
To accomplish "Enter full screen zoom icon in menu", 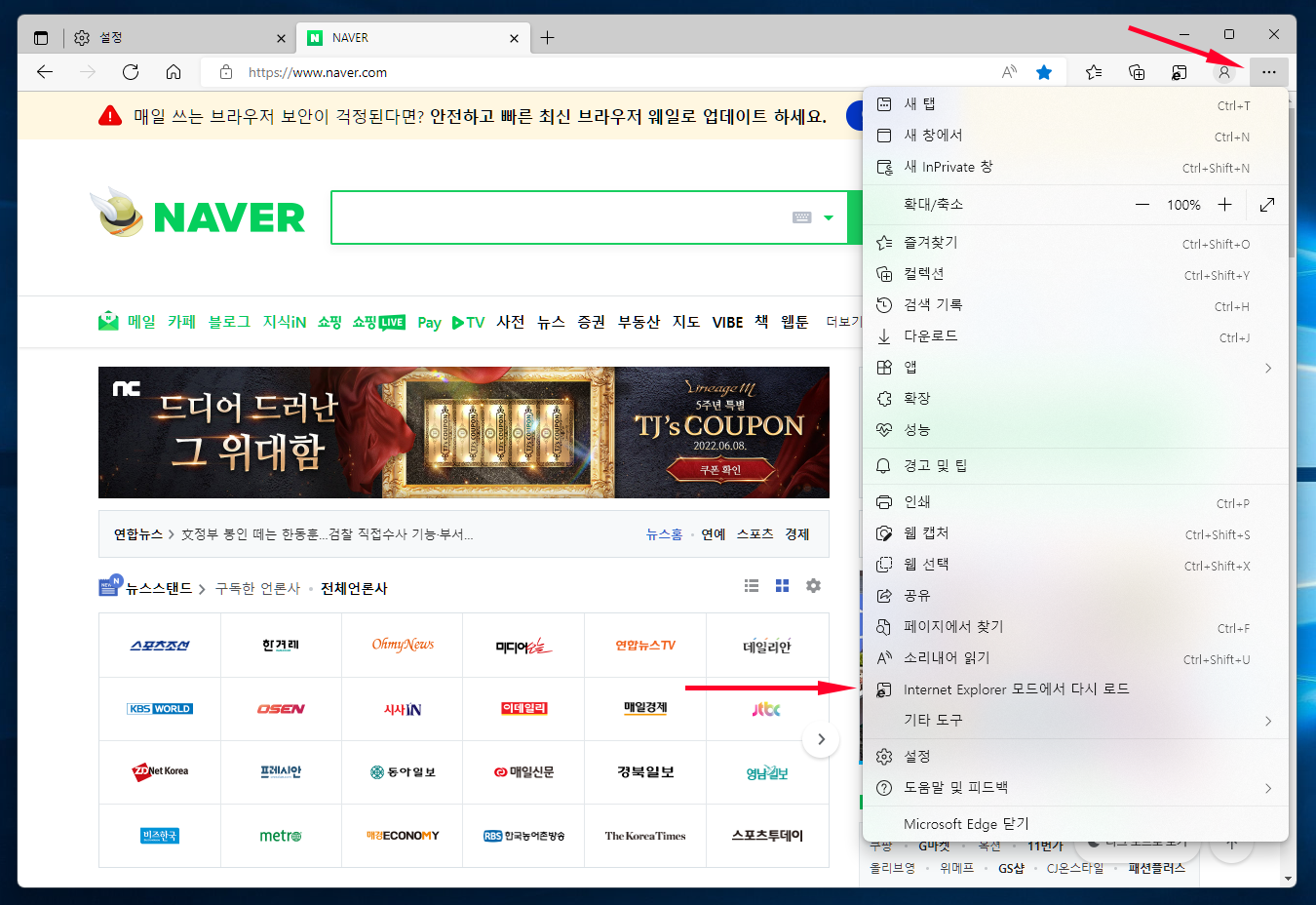I will [1267, 205].
